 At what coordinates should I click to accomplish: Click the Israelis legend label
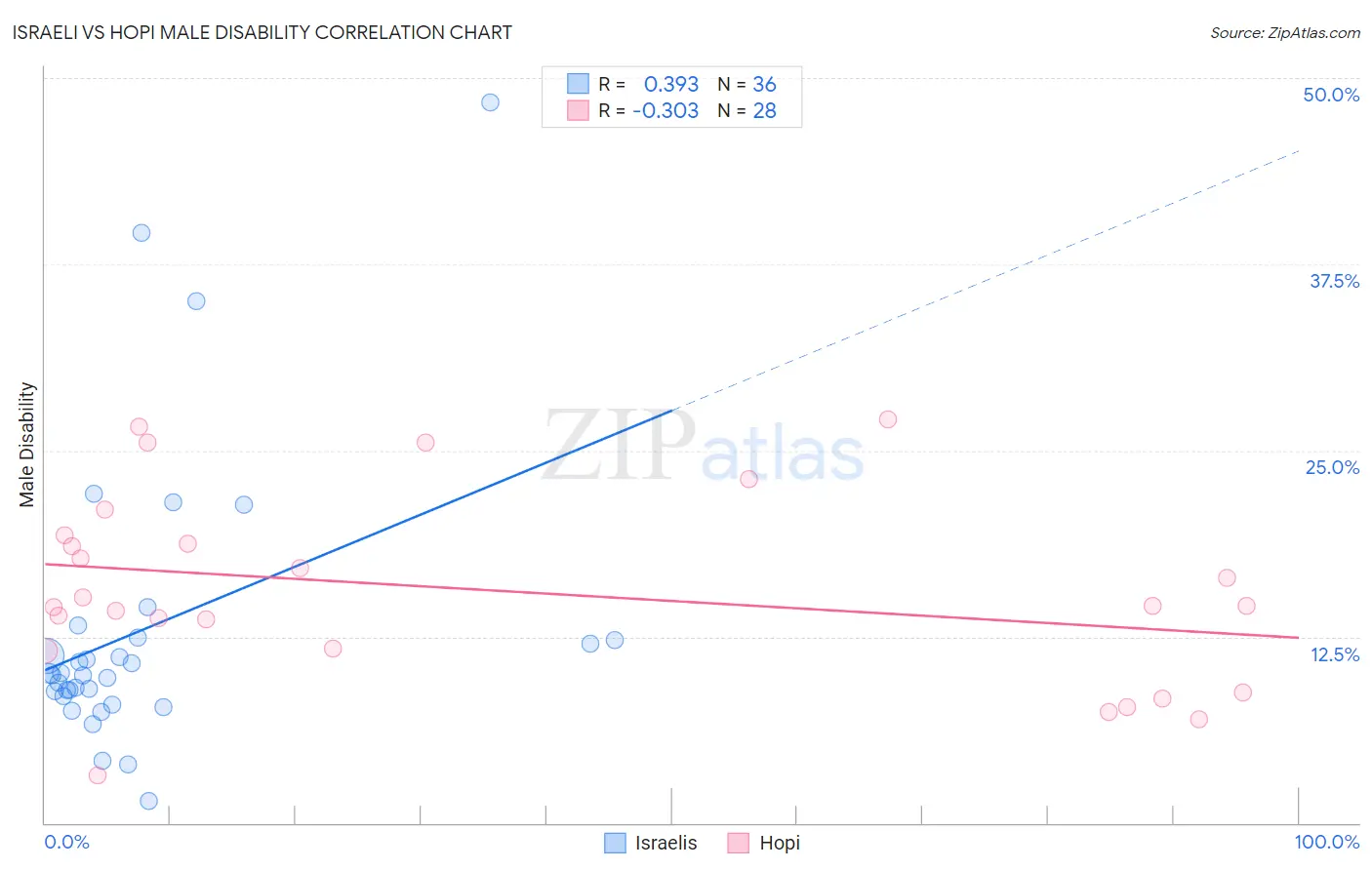click(x=666, y=843)
